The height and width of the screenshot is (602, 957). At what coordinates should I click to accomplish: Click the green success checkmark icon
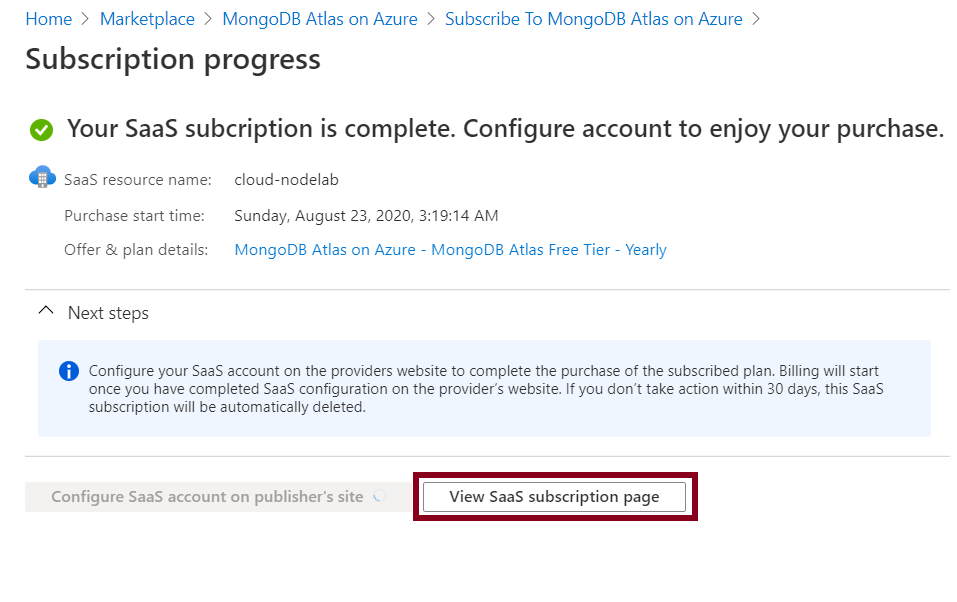coord(42,129)
